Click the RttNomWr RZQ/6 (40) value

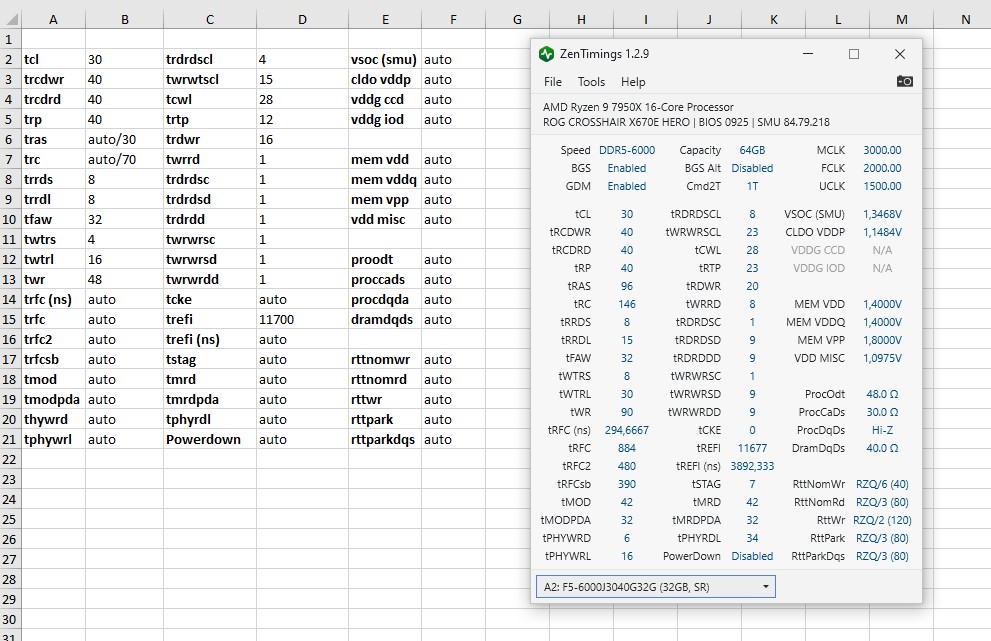click(x=882, y=484)
